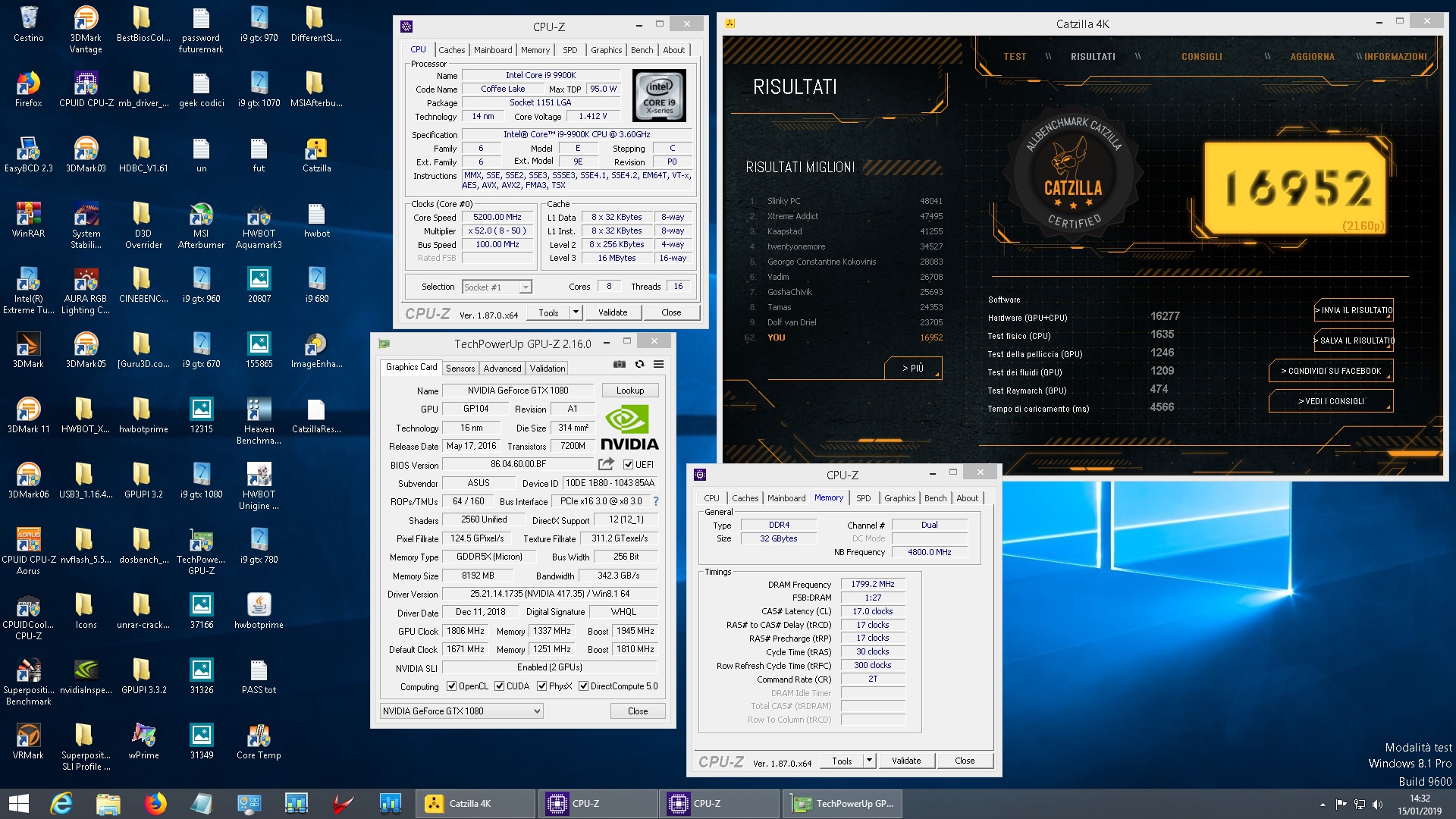Screen dimensions: 1456x819
Task: Click the VEDI I CONSIGLI button
Action: point(1331,401)
